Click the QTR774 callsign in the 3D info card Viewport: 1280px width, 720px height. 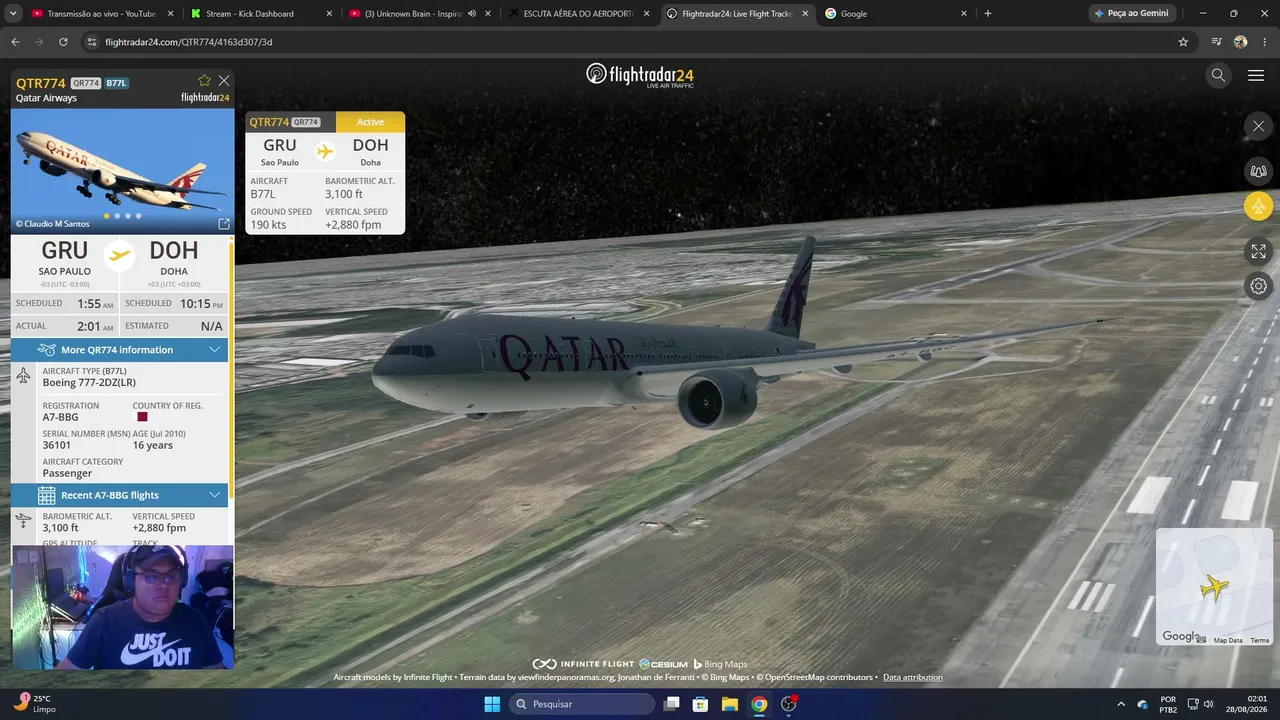tap(269, 122)
